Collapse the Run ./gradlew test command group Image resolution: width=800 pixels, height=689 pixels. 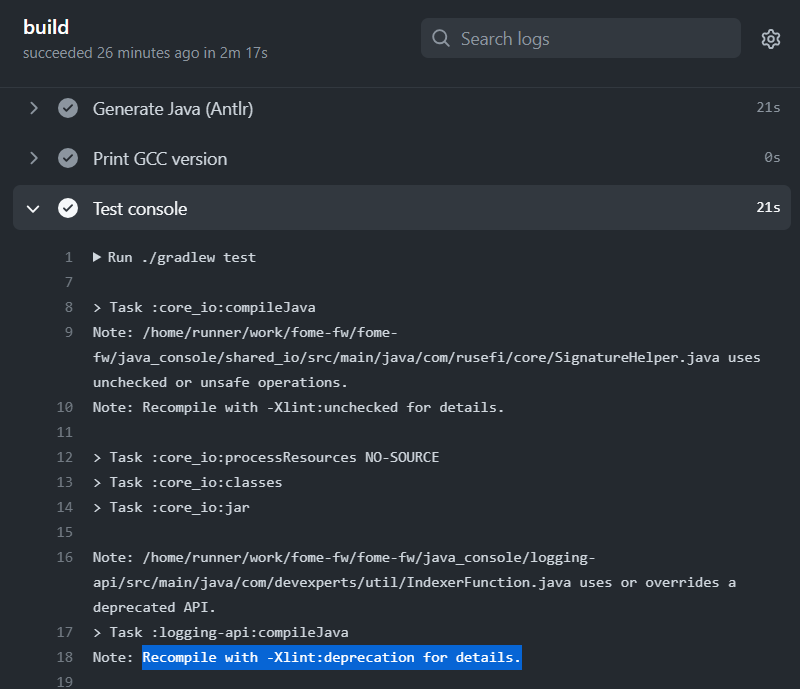pyautogui.click(x=97, y=257)
